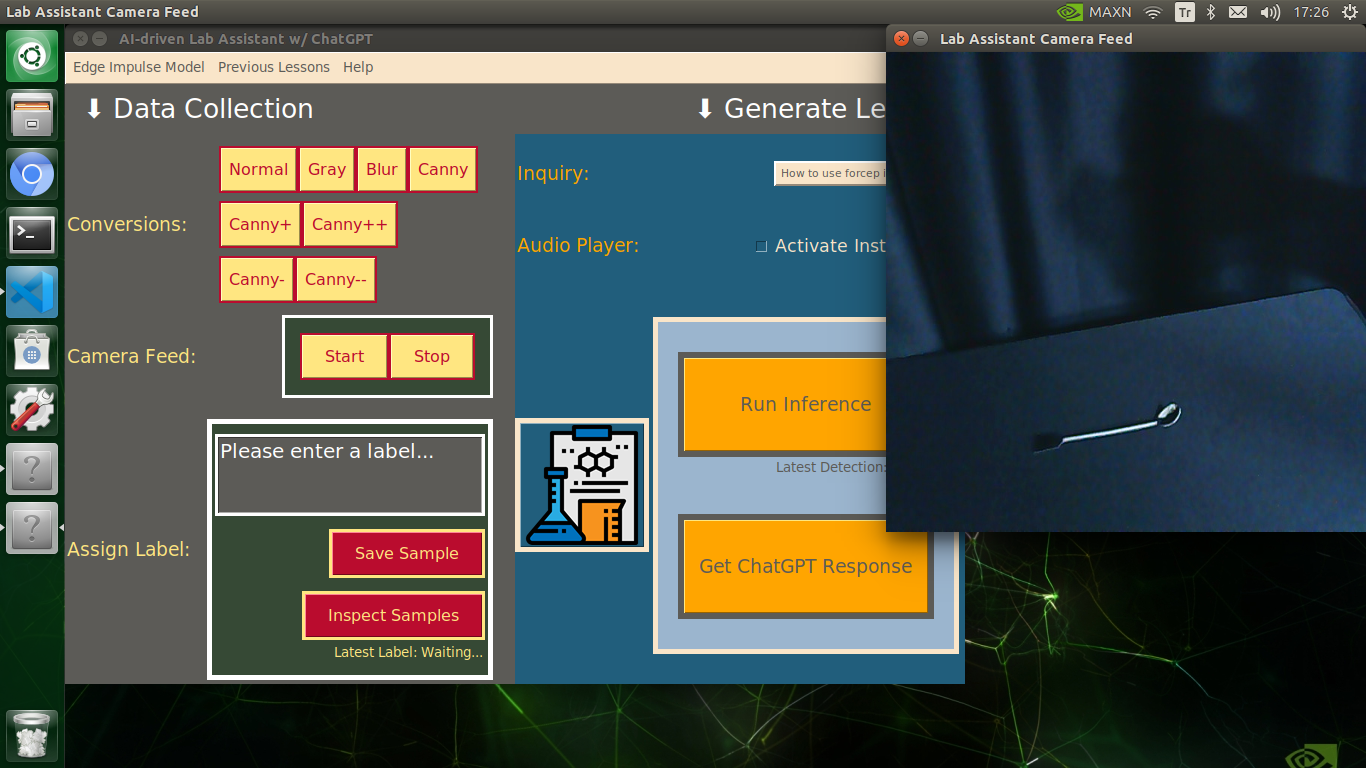
Task: Click the lab flask and clipboard icon
Action: tap(582, 485)
